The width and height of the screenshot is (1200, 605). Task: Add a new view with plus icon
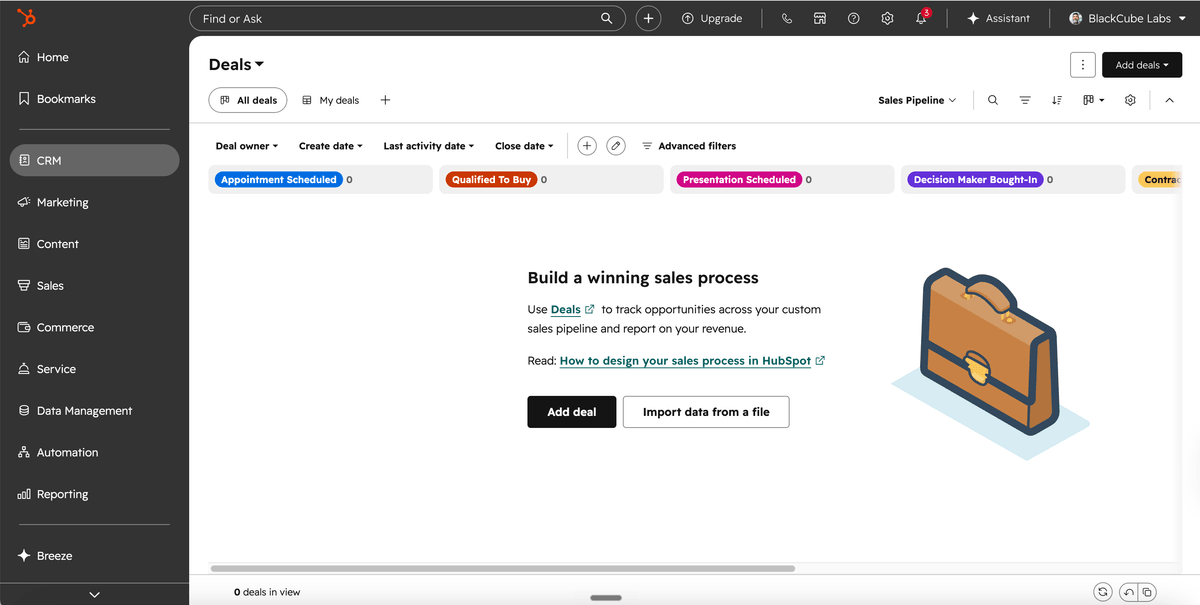(x=385, y=100)
